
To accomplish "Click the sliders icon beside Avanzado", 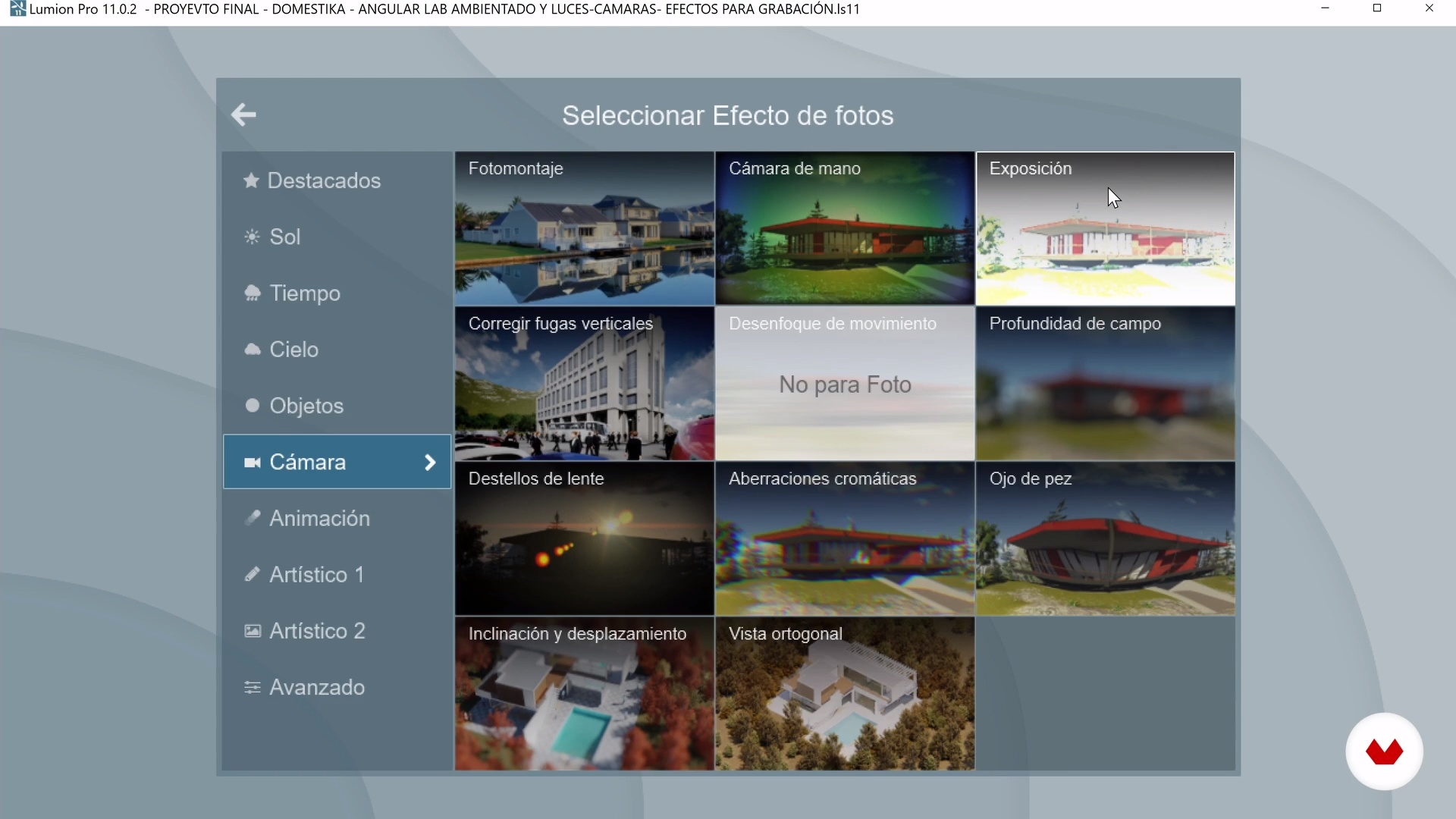I will 253,687.
